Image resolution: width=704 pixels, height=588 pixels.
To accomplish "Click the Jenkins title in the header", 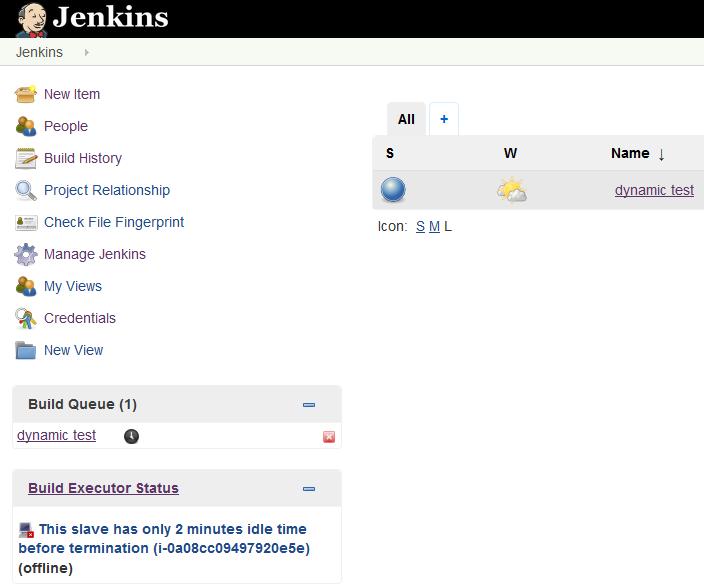I will click(x=110, y=17).
